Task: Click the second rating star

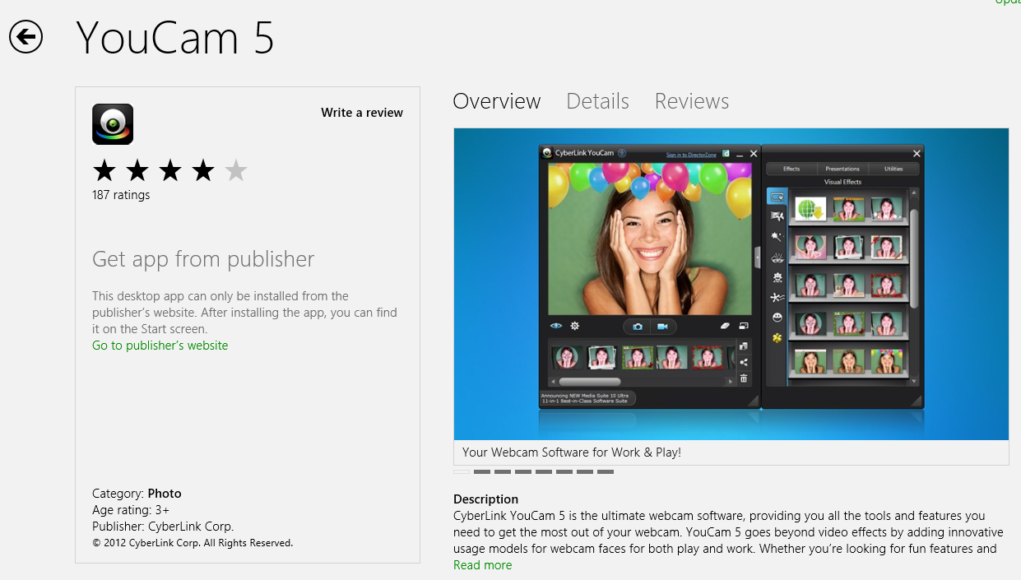Action: [x=137, y=171]
